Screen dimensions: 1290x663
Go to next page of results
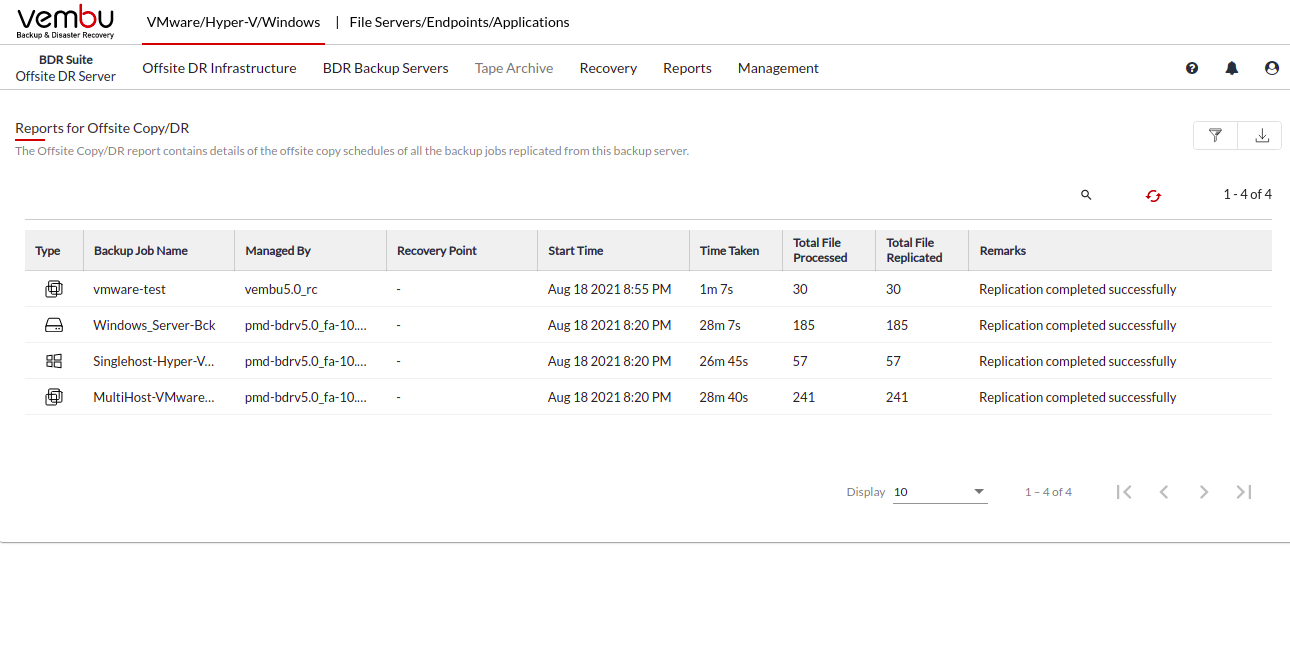coord(1204,492)
